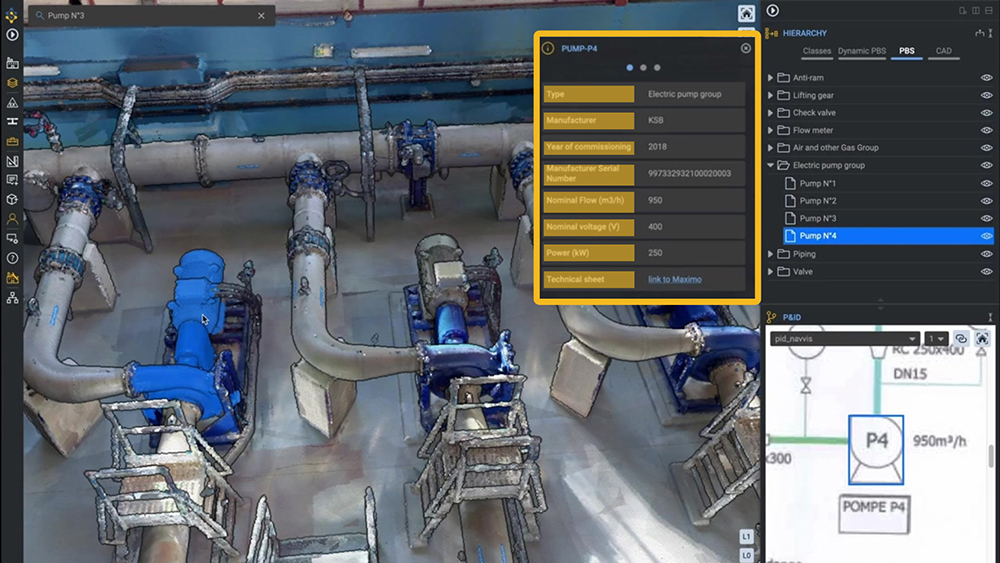This screenshot has height=563, width=1000.
Task: Select the toolbox icon in left sidebar
Action: [x=12, y=141]
